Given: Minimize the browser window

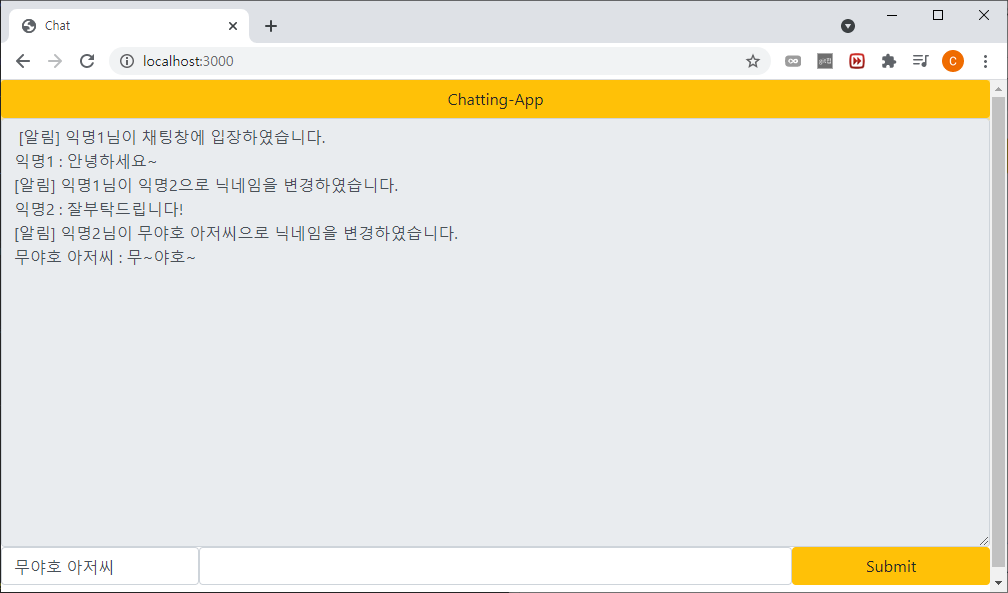Looking at the screenshot, I should pyautogui.click(x=892, y=15).
